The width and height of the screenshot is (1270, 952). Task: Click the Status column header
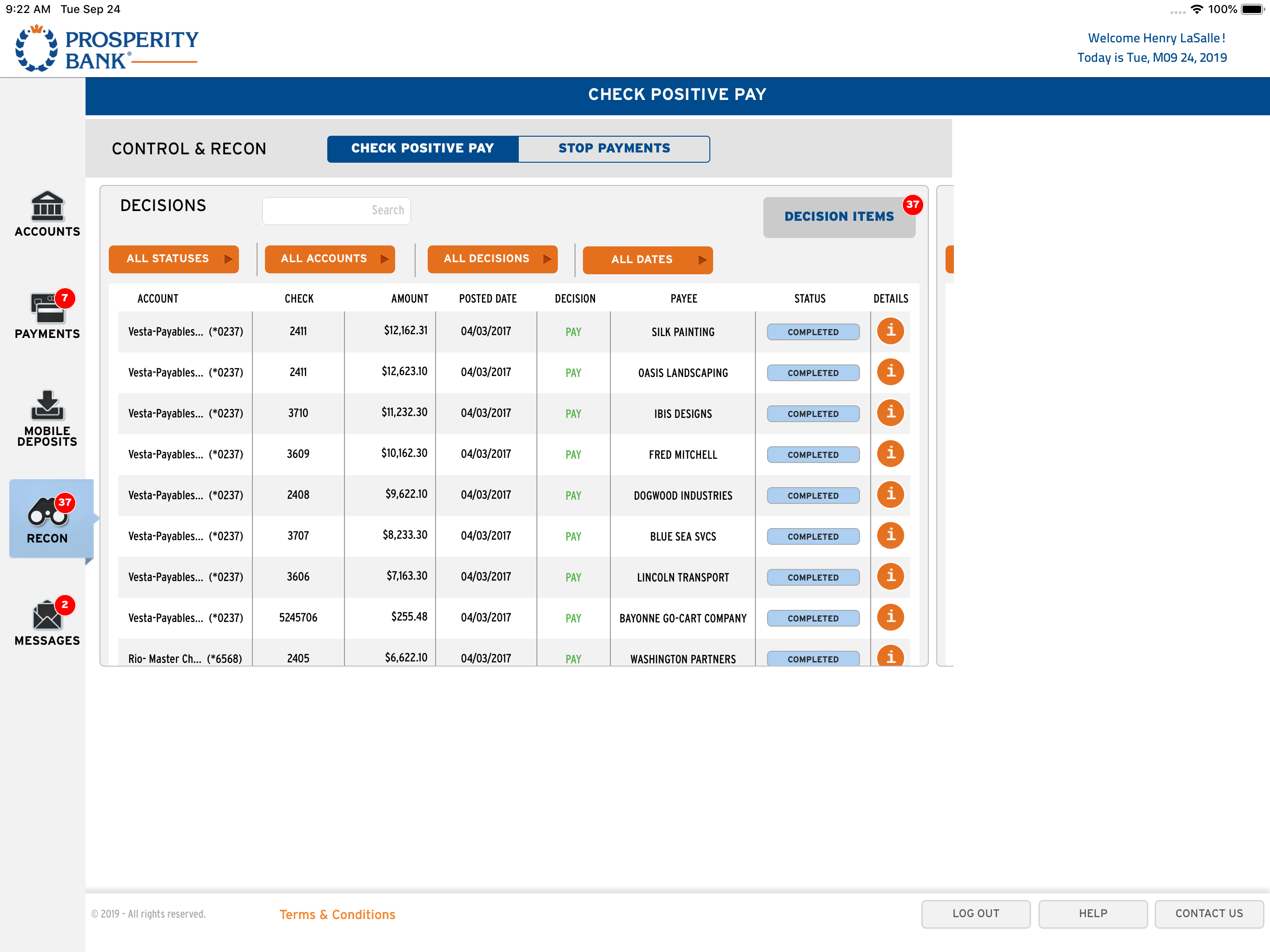click(810, 298)
